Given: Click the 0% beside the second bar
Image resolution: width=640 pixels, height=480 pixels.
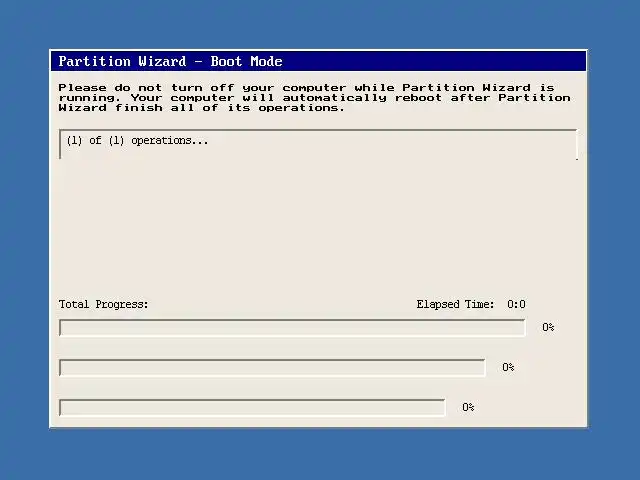Looking at the screenshot, I should [x=508, y=367].
